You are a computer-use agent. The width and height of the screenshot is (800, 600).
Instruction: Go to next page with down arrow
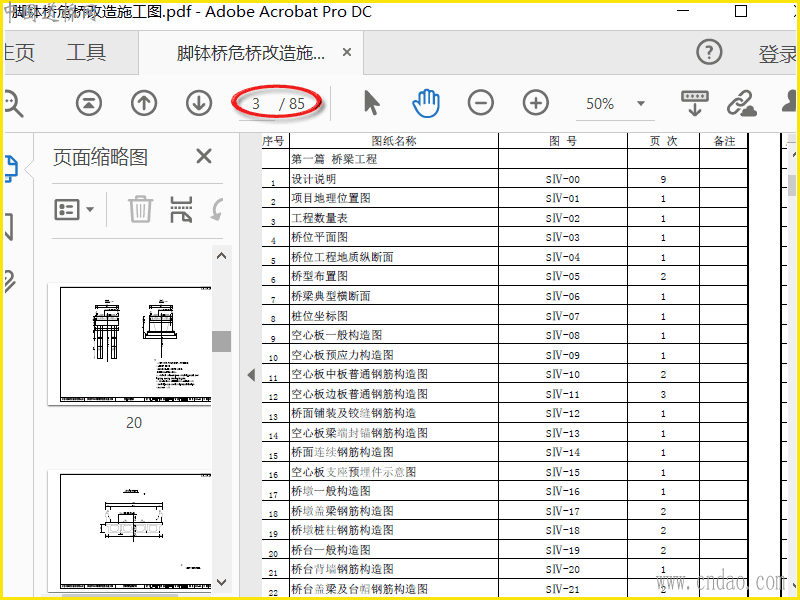pyautogui.click(x=199, y=104)
